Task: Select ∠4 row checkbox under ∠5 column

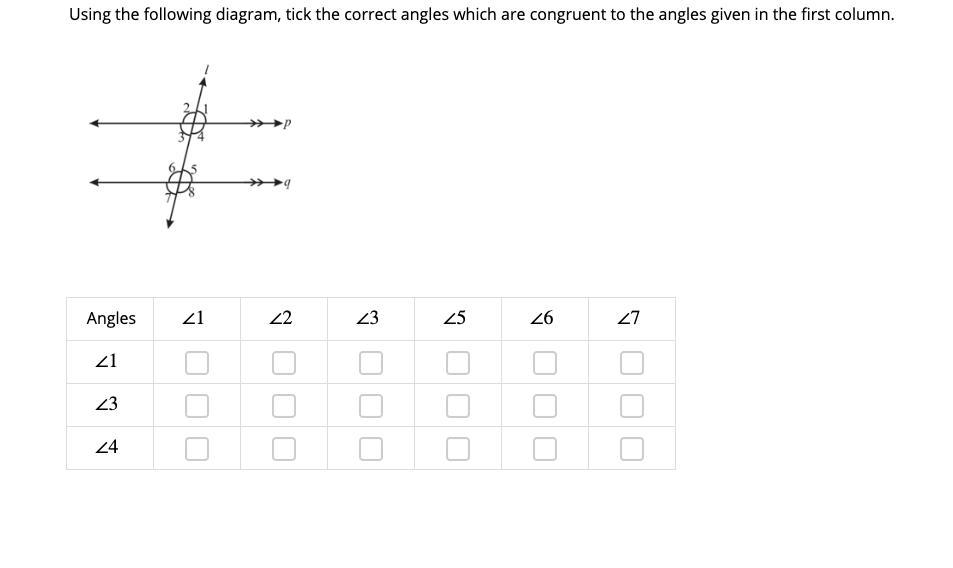Action: [x=458, y=449]
